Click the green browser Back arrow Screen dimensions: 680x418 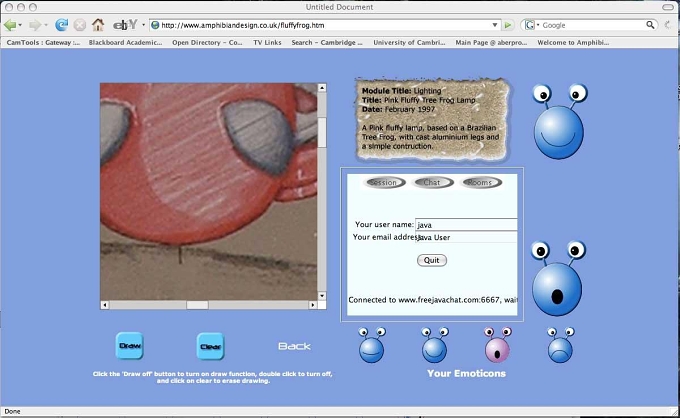(10, 25)
